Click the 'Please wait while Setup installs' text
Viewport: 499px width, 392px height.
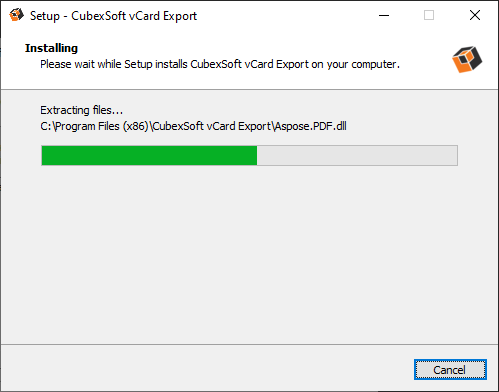[x=114, y=64]
